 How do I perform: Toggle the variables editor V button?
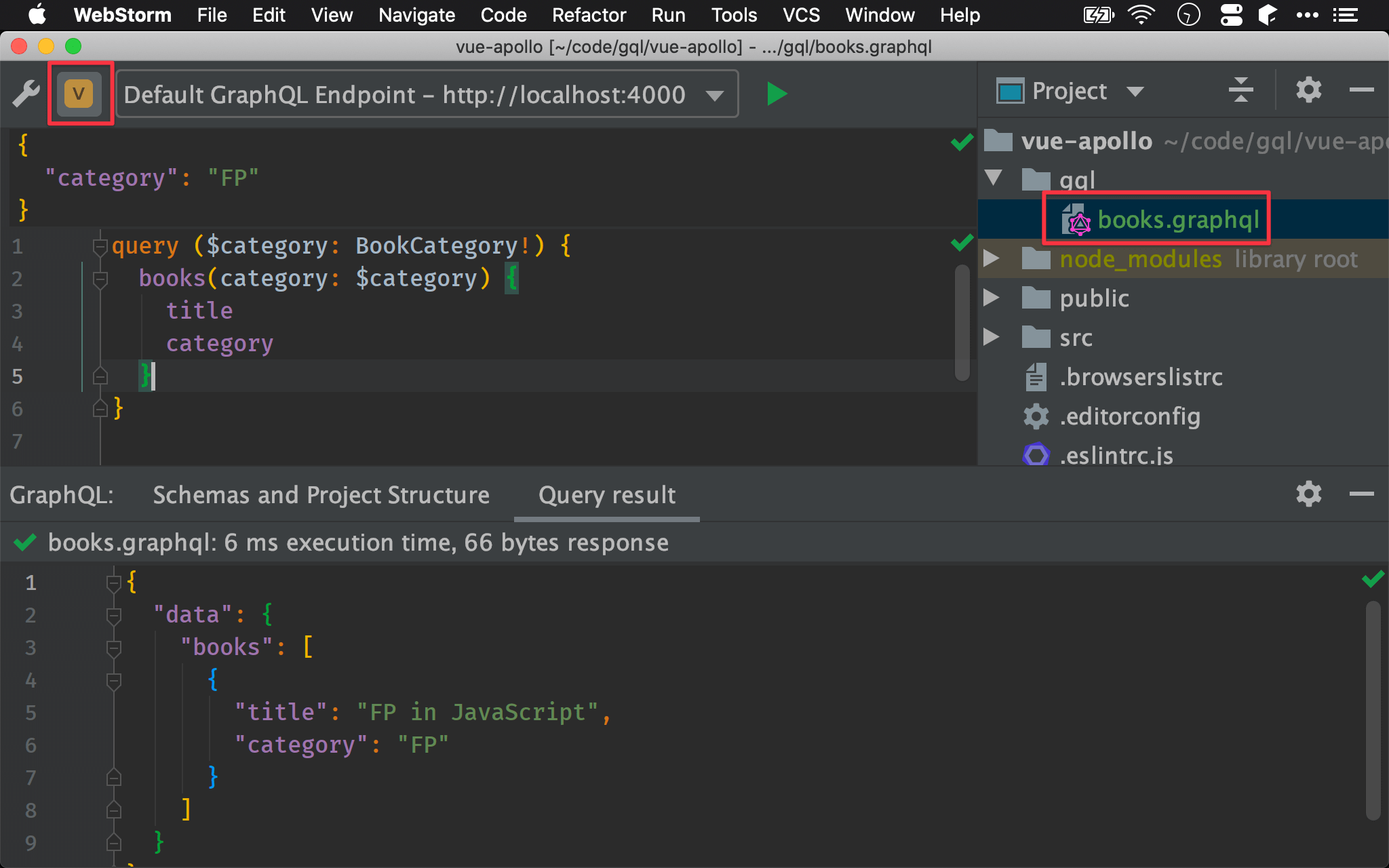coord(79,94)
